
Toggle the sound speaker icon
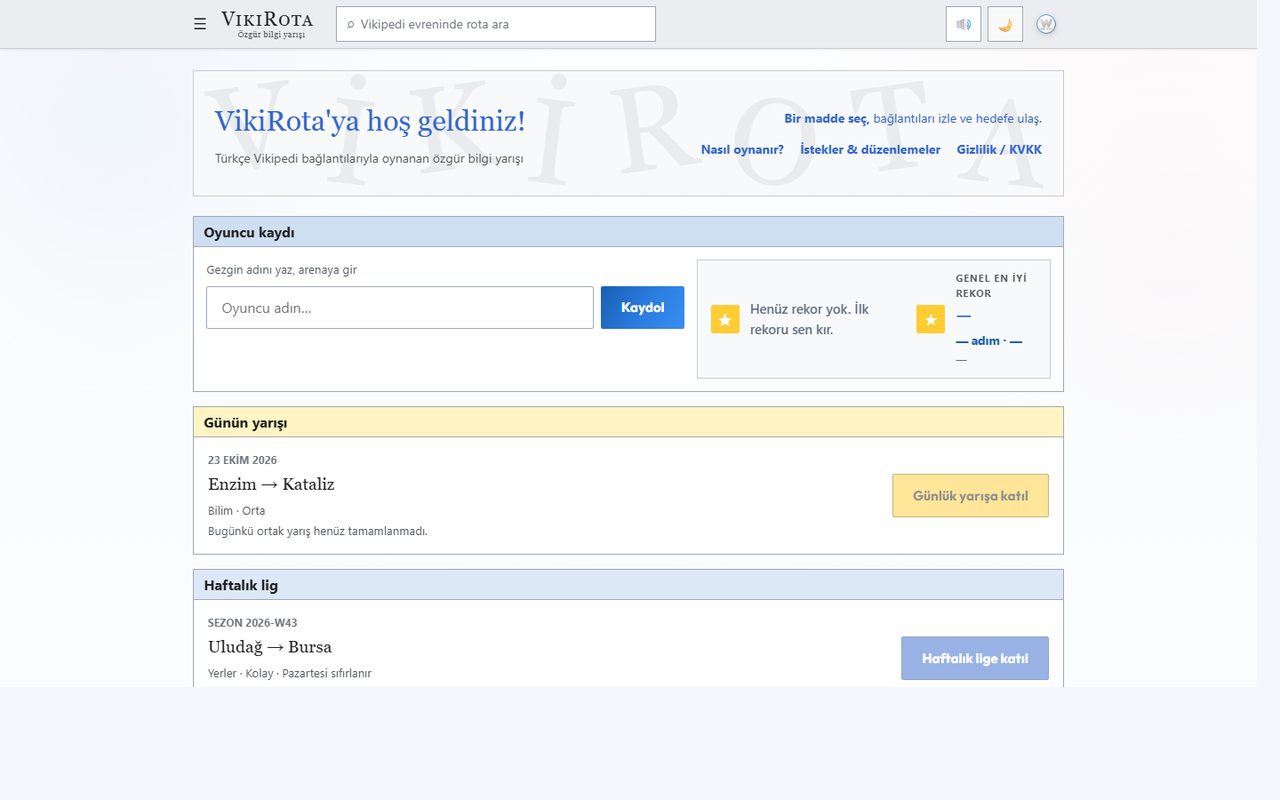click(x=963, y=24)
